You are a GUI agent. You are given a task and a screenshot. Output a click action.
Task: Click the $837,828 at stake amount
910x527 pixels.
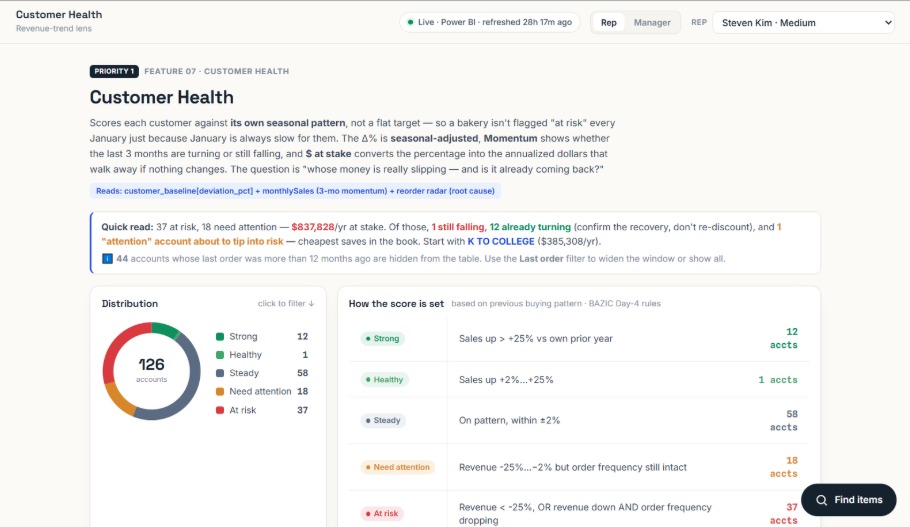tap(313, 227)
